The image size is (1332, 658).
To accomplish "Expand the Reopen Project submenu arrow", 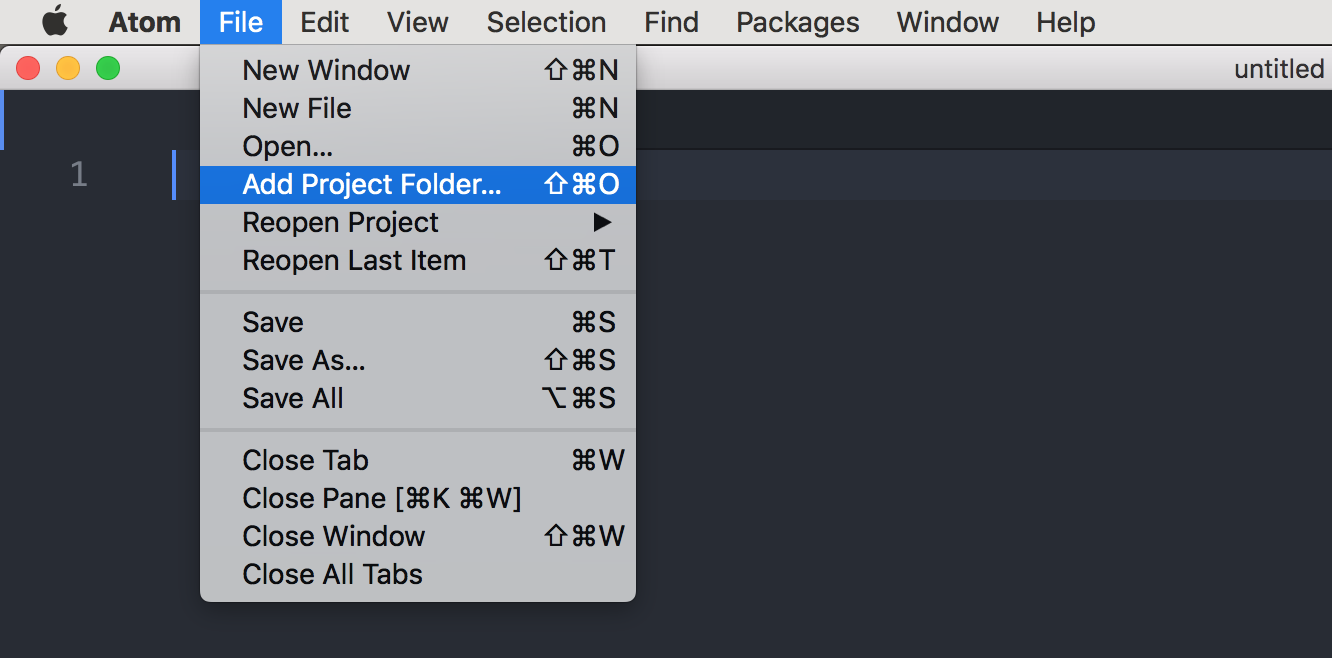I will 602,222.
